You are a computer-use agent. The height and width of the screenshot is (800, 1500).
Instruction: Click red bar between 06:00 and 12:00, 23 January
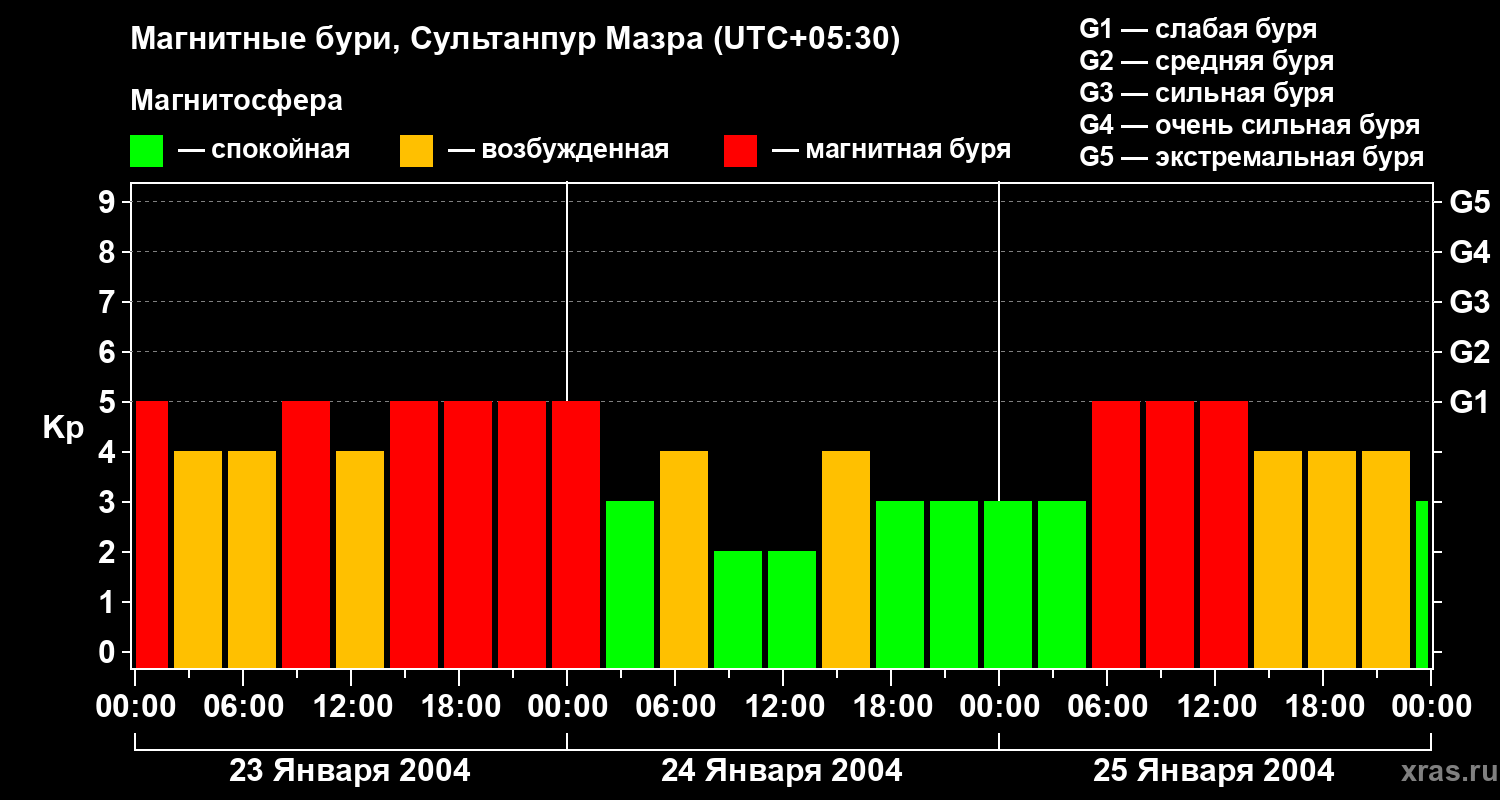click(306, 534)
